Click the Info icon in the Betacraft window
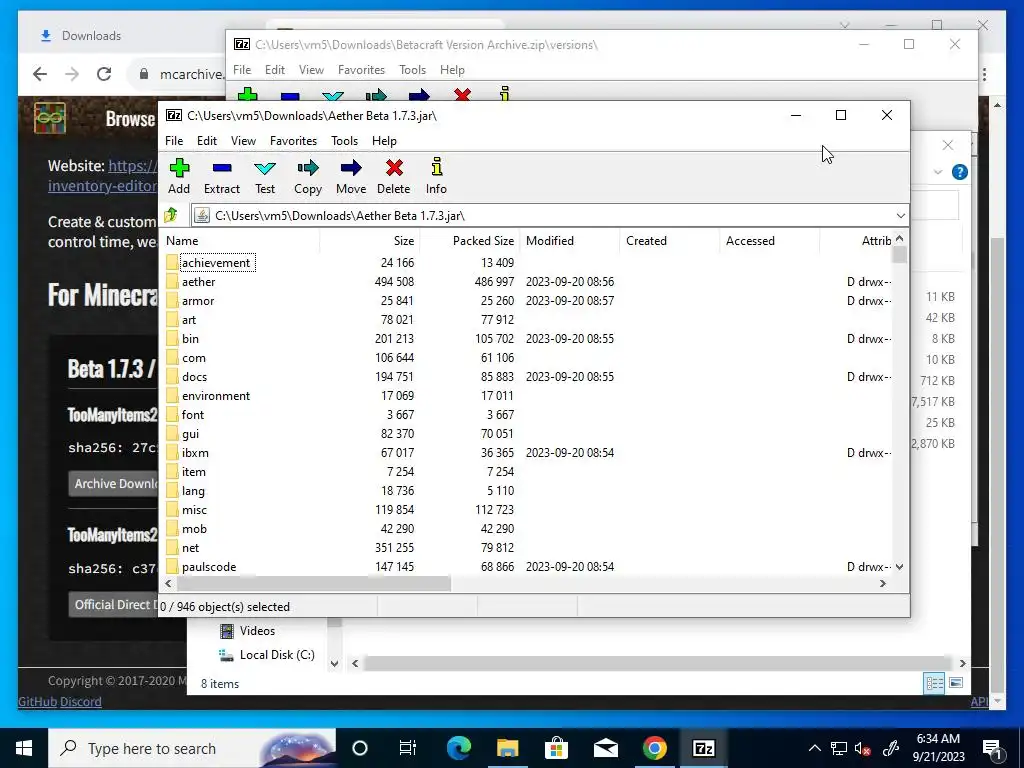Screen dimensions: 1024x768 [x=504, y=94]
